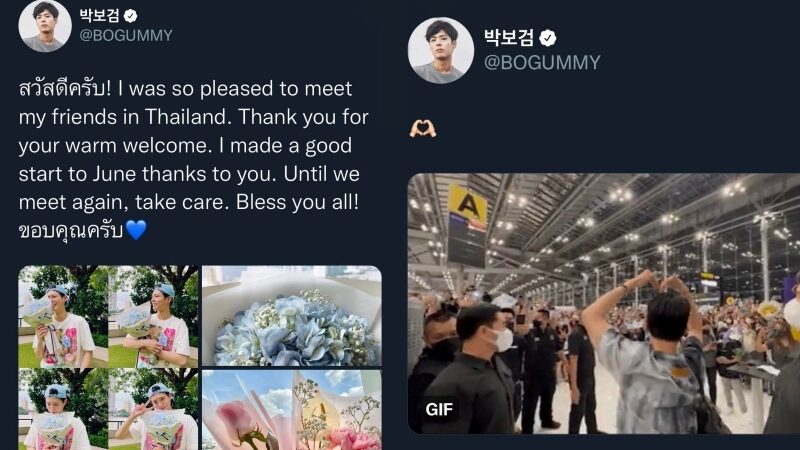800x450 pixels.
Task: Open the blue hydrangea bouquet photo
Action: pyautogui.click(x=292, y=316)
